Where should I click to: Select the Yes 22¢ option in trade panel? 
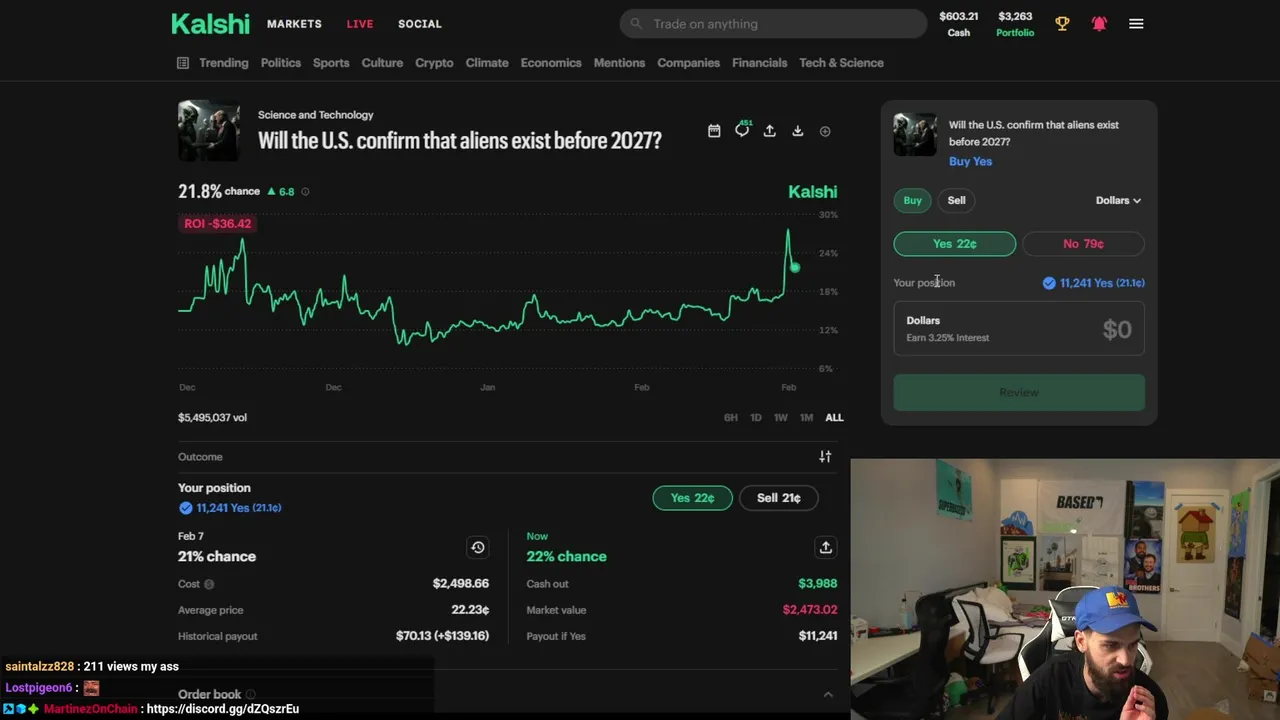click(955, 244)
